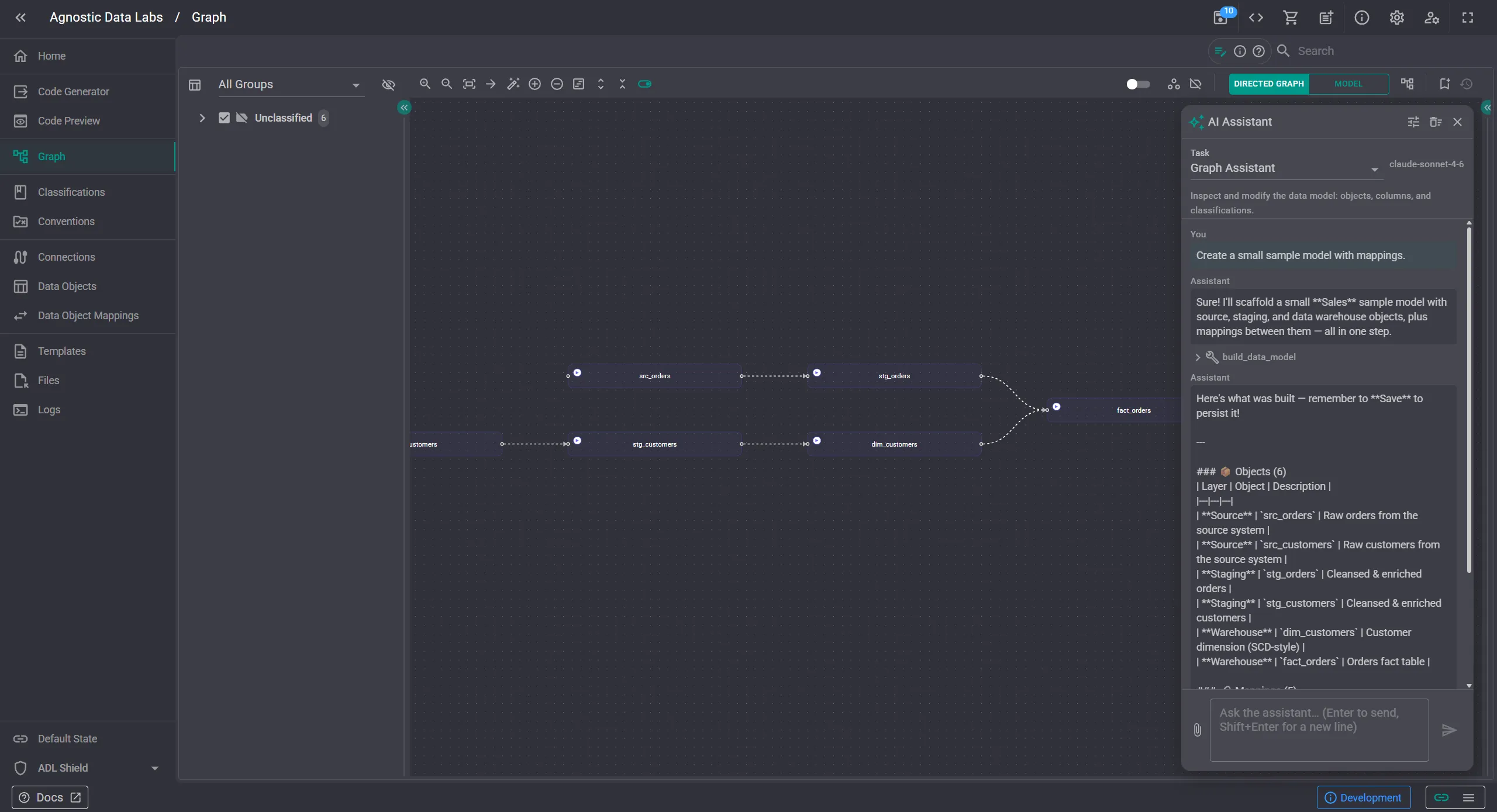Collapse the left navigation sidebar
This screenshot has width=1497, height=812.
[x=20, y=18]
